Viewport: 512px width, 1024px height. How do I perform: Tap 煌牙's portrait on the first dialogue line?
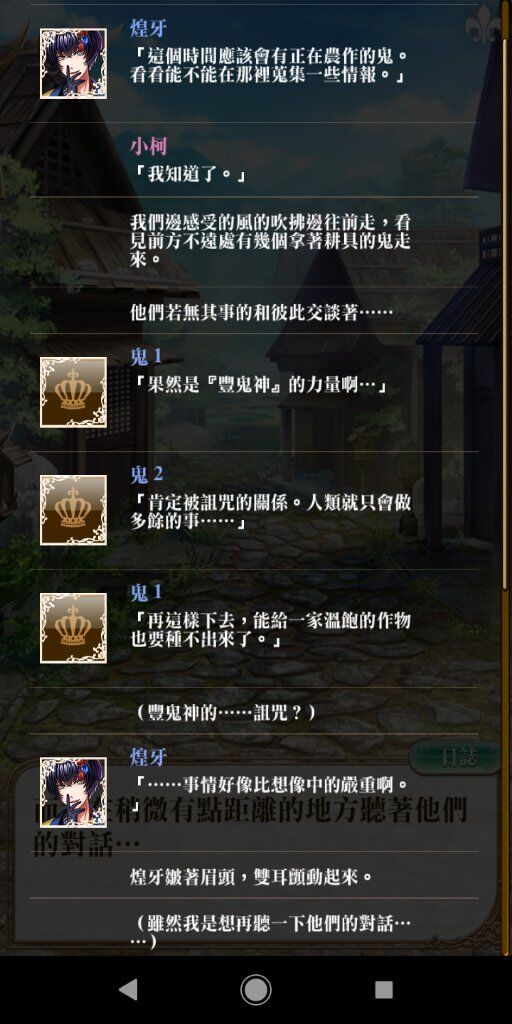73,63
